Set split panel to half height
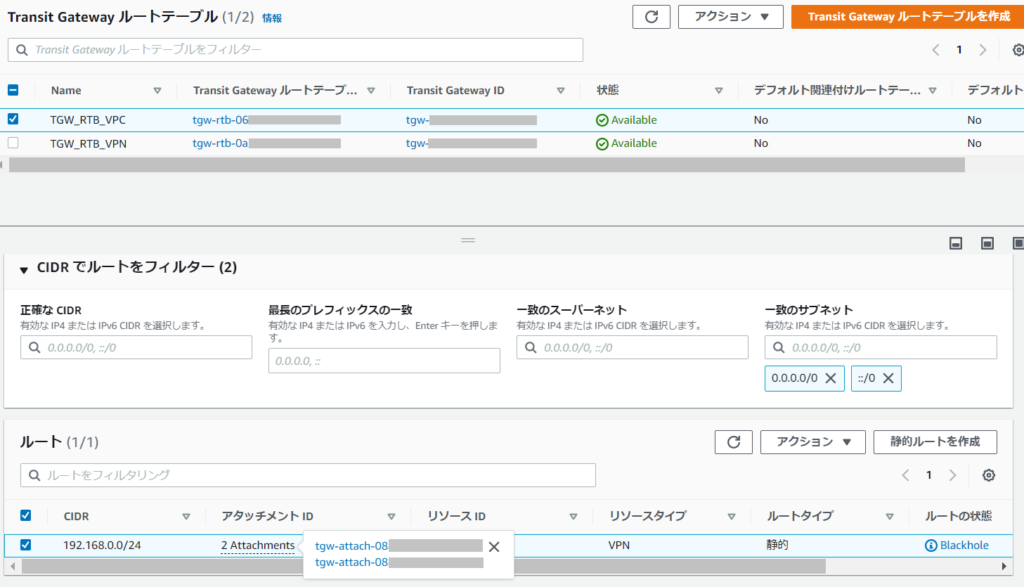The height and width of the screenshot is (587, 1024). click(987, 244)
